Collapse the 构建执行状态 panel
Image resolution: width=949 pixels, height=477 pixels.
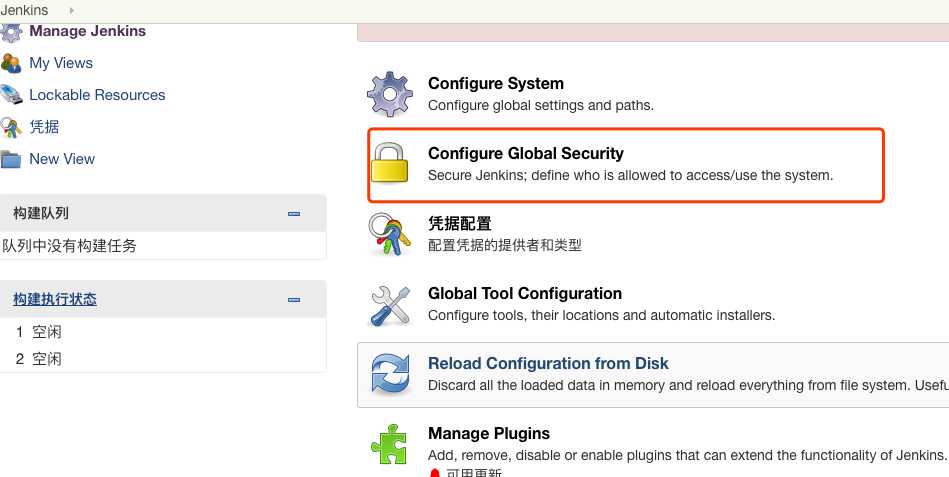[x=294, y=300]
